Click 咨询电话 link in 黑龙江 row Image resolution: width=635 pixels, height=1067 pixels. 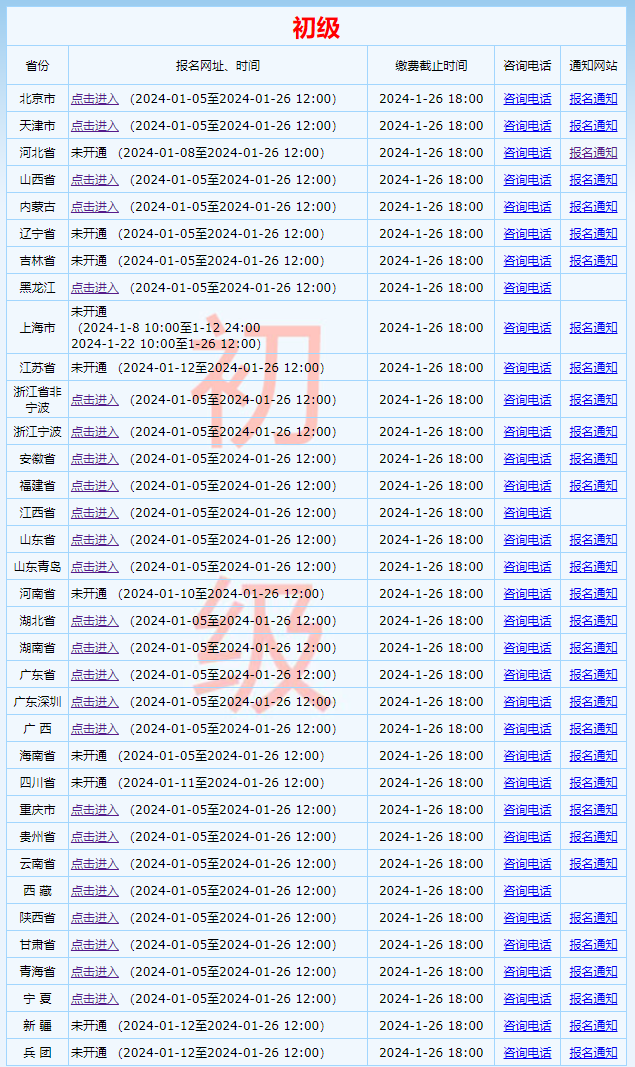pos(527,288)
